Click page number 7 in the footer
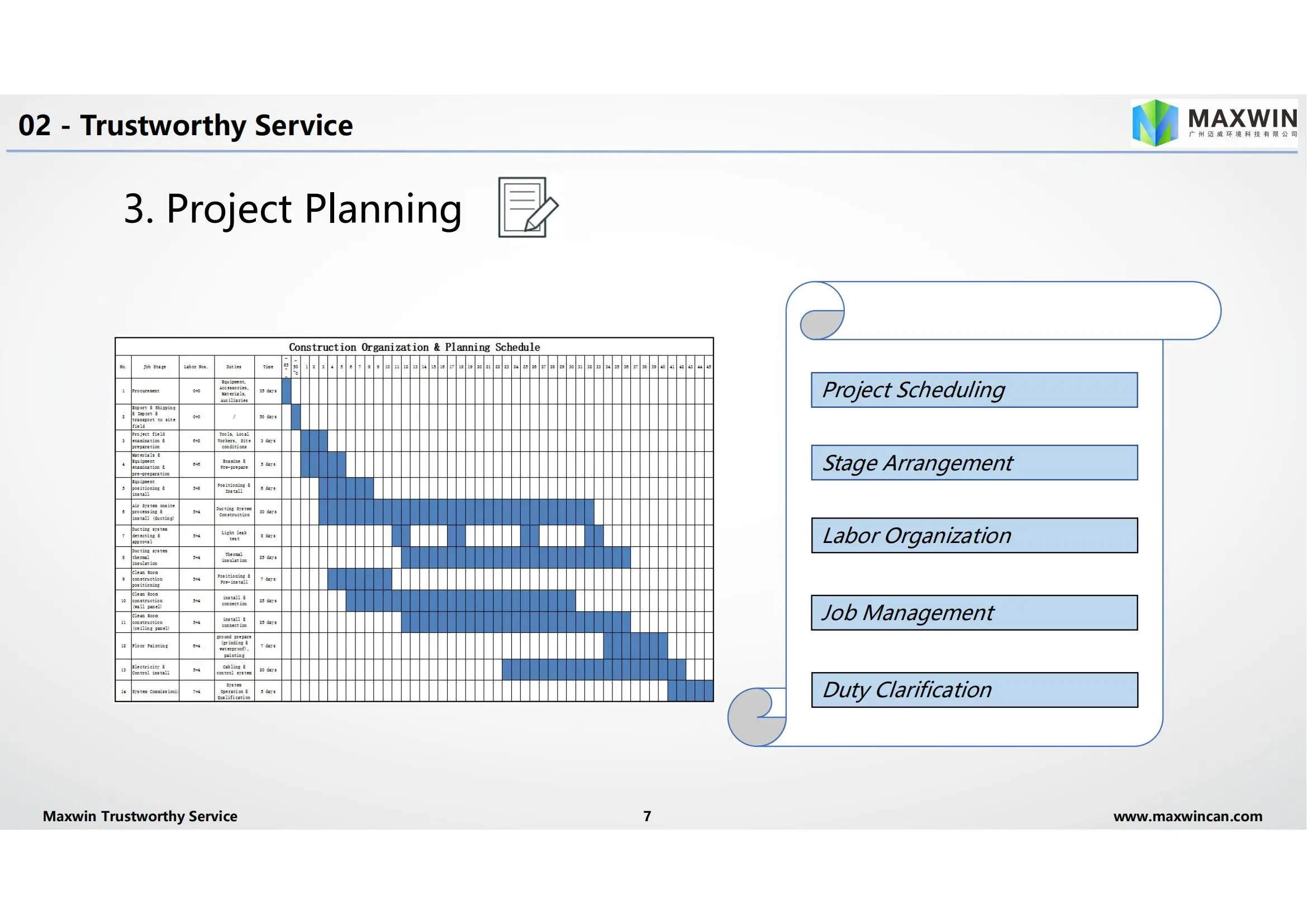The height and width of the screenshot is (924, 1307). coord(647,817)
